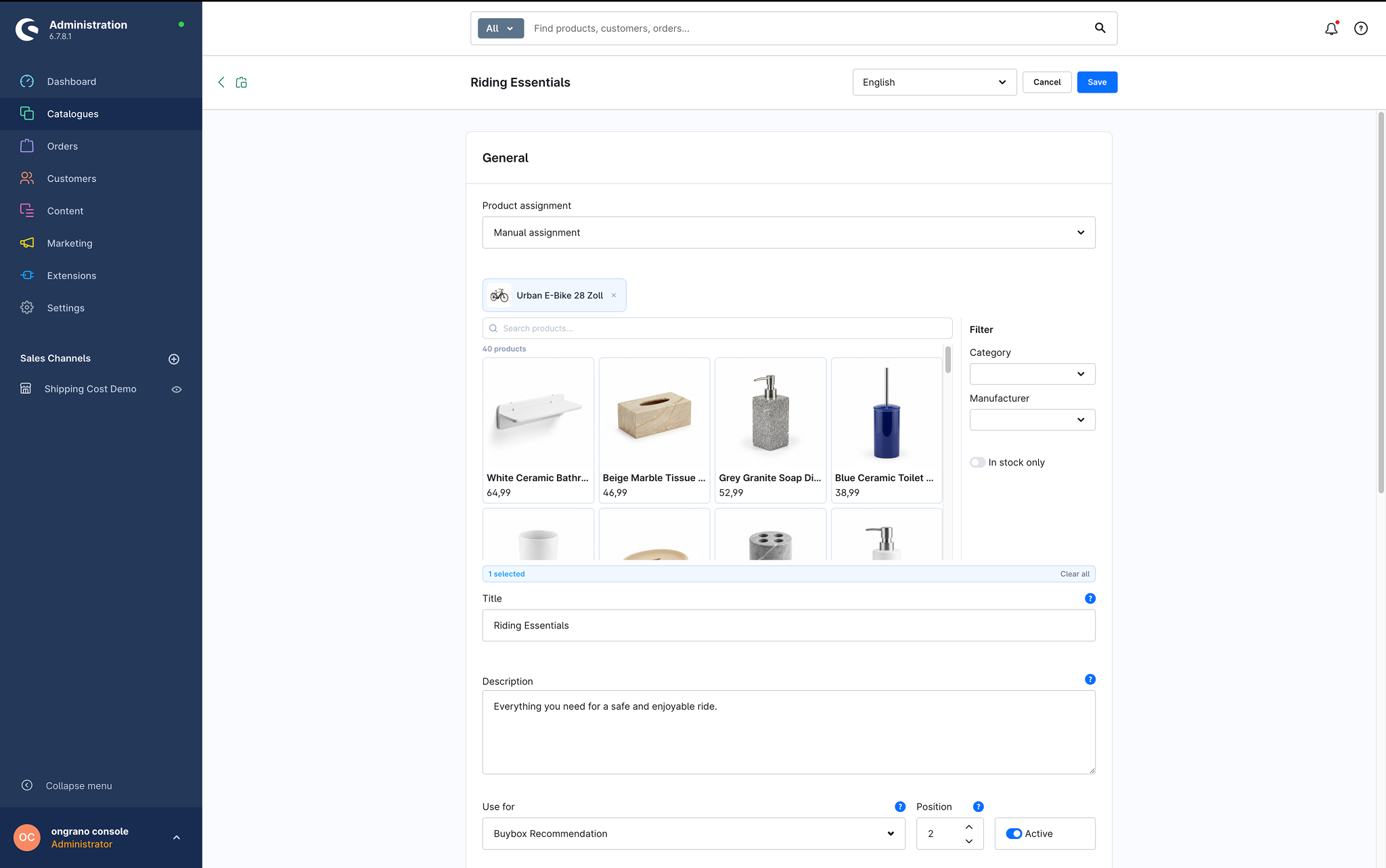Open the Use for Buybox Recommendation dropdown
Viewport: 1386px width, 868px height.
pos(694,833)
